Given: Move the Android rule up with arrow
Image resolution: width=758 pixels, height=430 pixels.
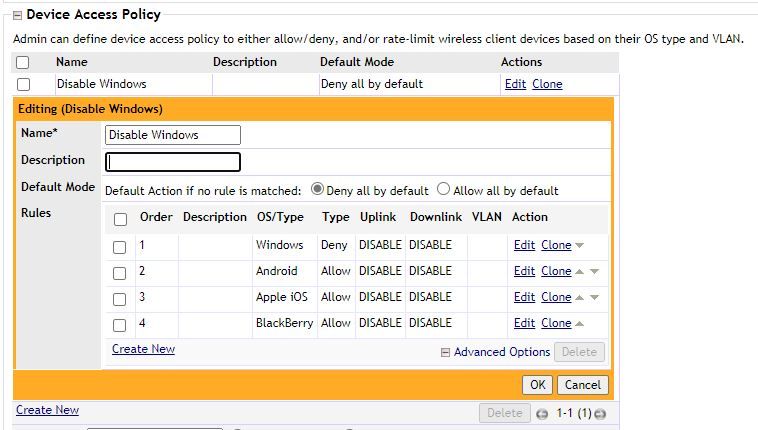Looking at the screenshot, I should pyautogui.click(x=580, y=272).
